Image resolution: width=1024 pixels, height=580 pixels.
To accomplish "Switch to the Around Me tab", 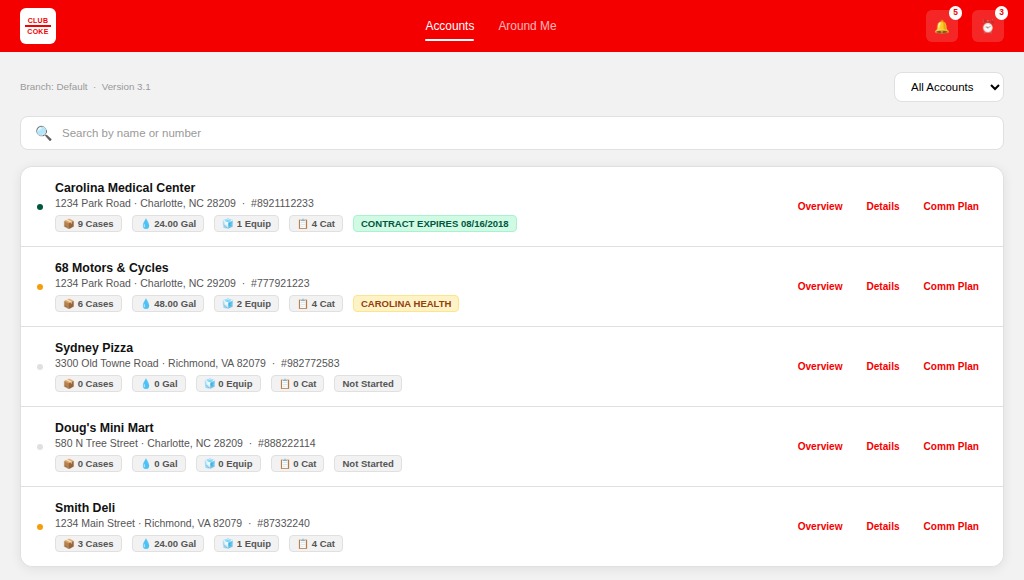I will coord(527,26).
